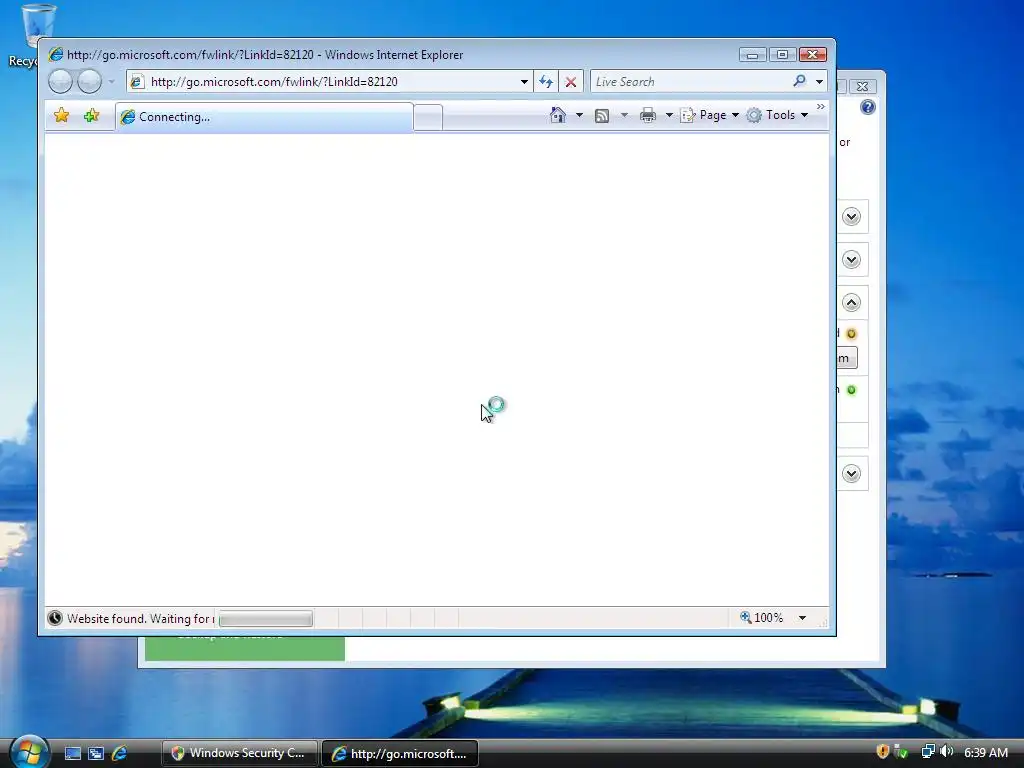Open the Favorites Center star icon

tap(61, 116)
